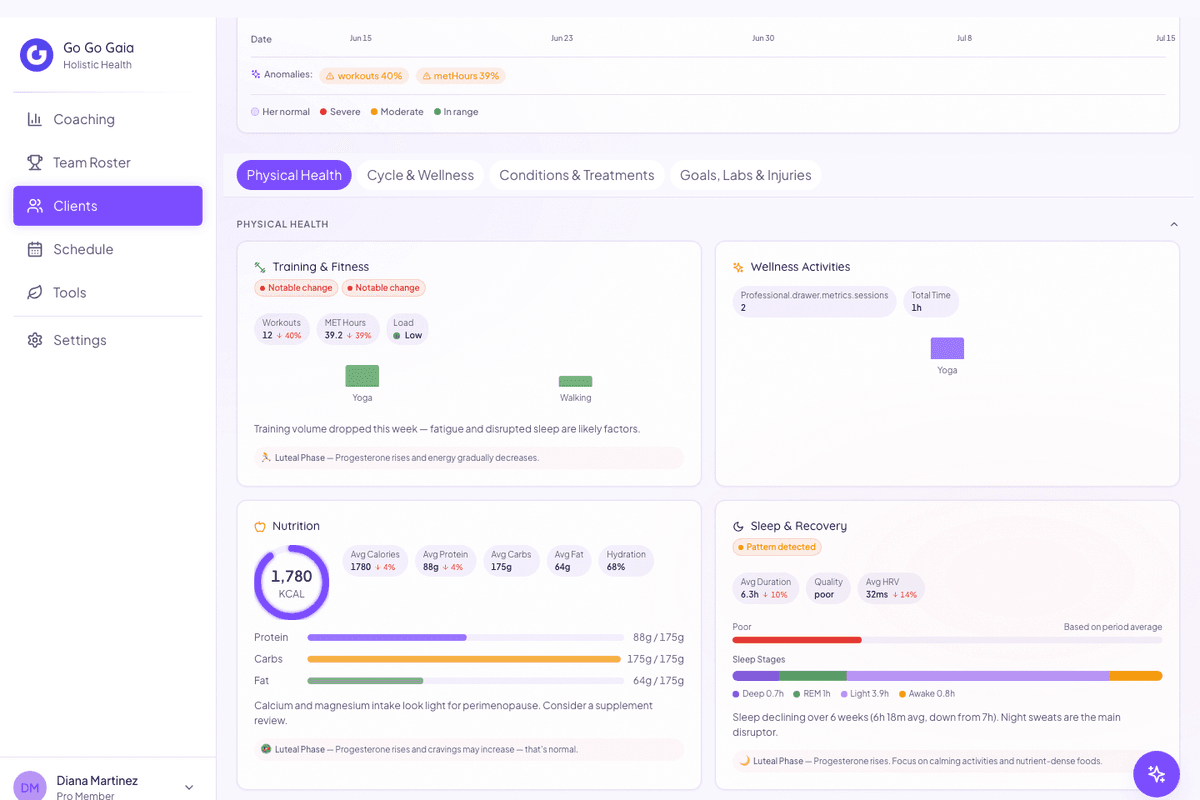Click the workouts 40% anomaly badge
This screenshot has height=800, width=1200.
[x=364, y=76]
